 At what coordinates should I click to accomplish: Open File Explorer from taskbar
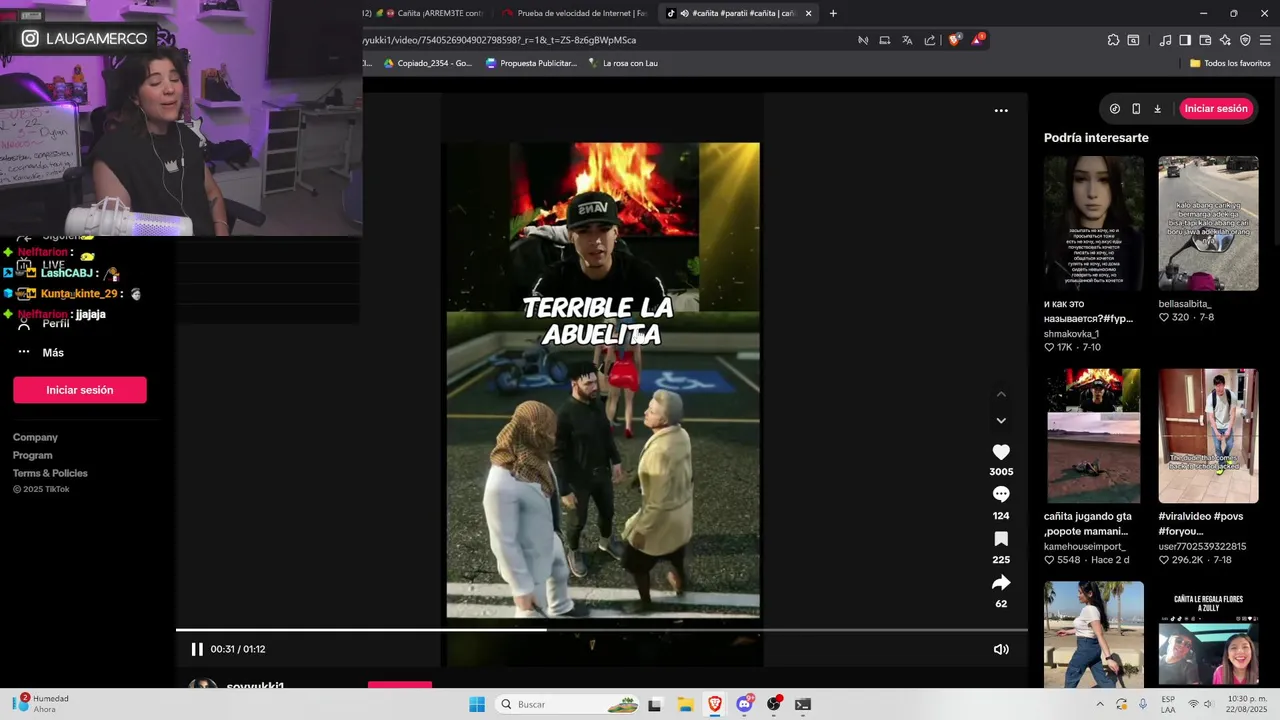(685, 704)
